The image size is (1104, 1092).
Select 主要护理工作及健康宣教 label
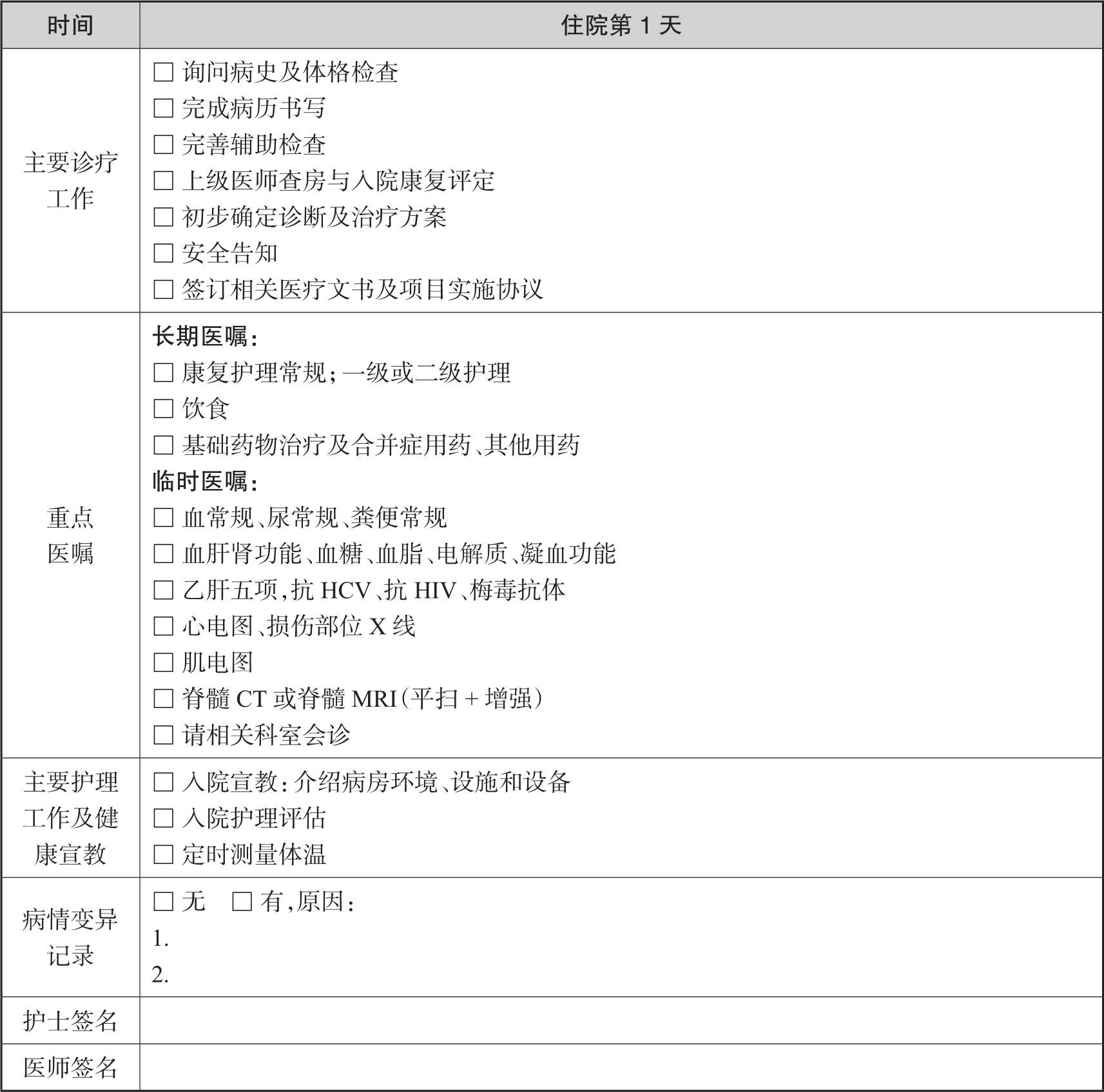70,818
